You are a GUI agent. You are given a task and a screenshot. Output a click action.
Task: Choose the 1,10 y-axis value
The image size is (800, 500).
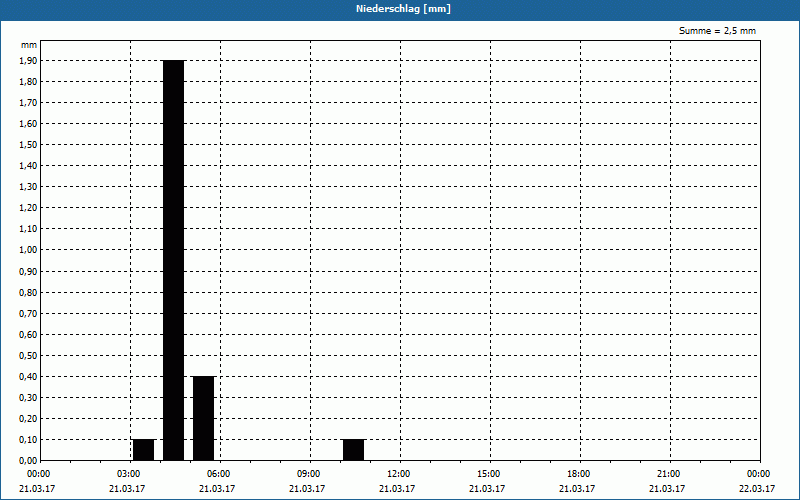tap(28, 229)
